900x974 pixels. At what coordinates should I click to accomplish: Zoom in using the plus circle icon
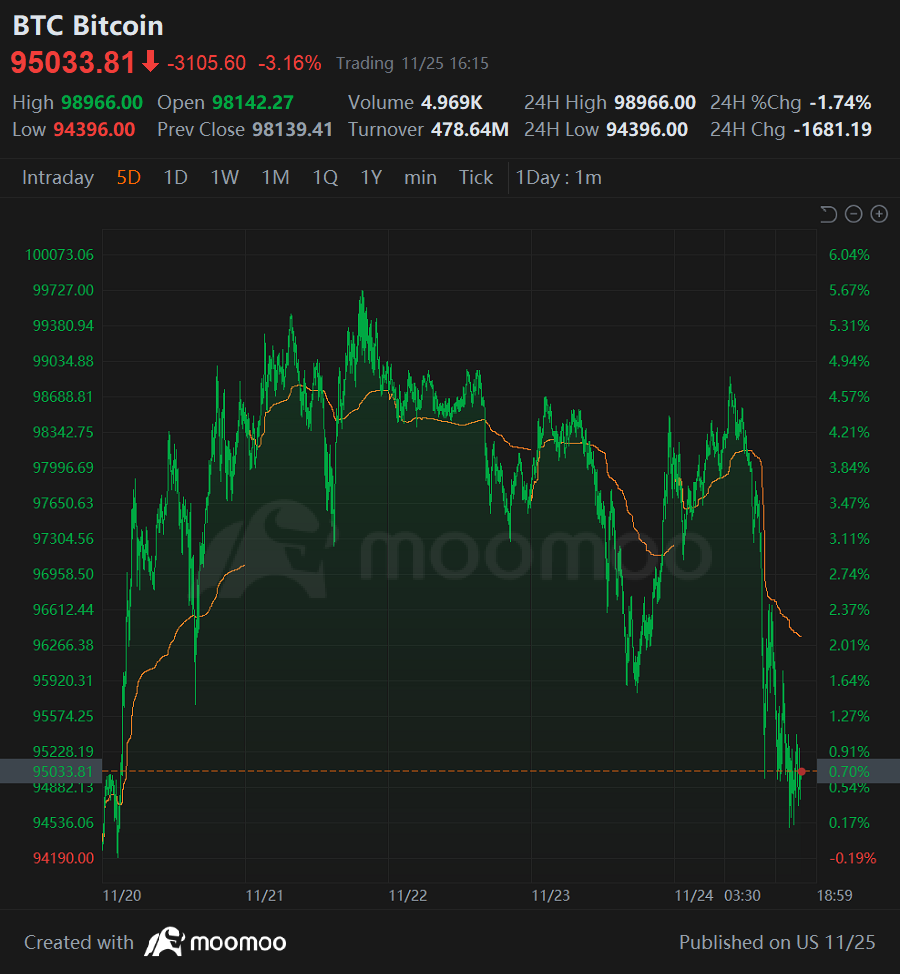879,213
